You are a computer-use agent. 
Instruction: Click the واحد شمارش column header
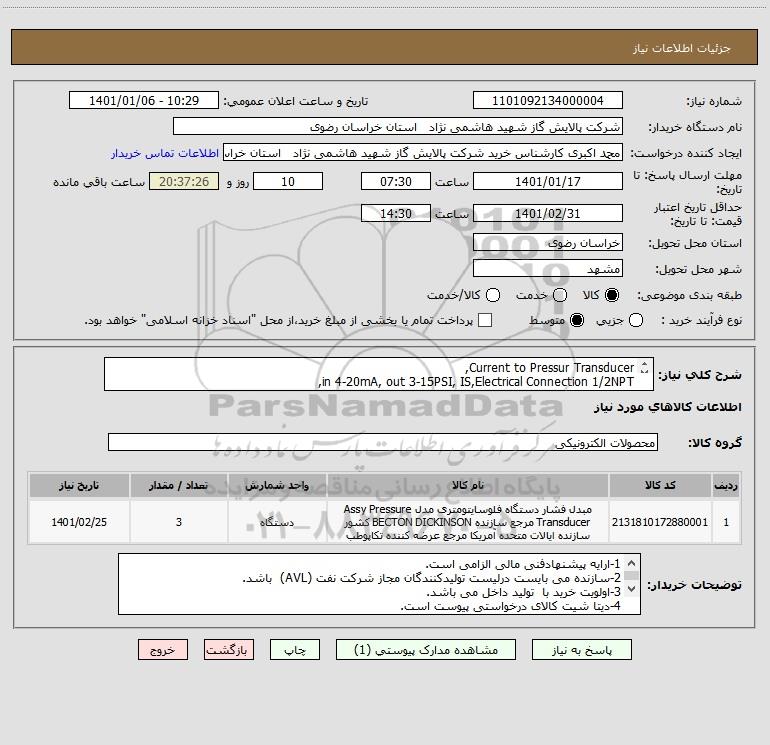pos(277,485)
